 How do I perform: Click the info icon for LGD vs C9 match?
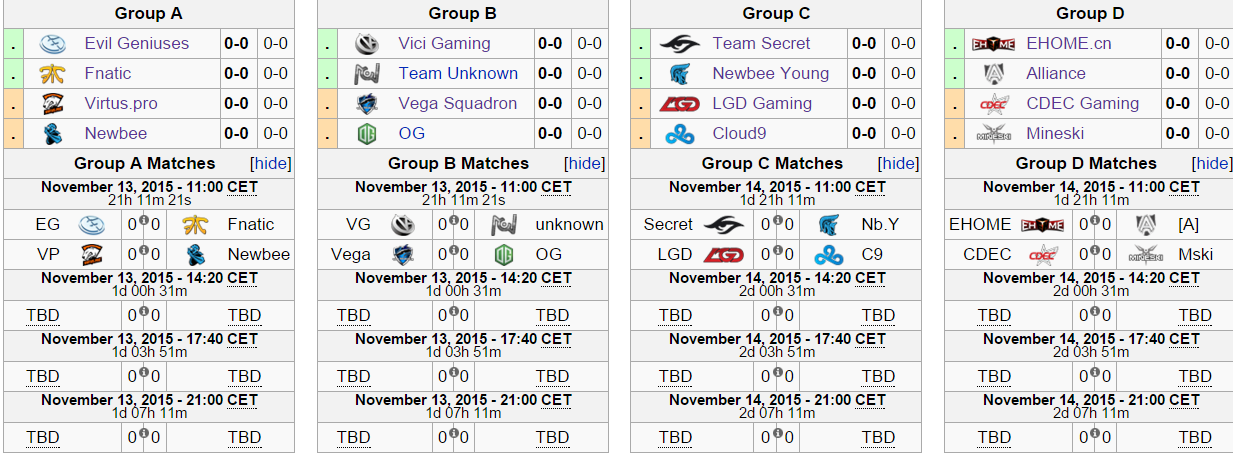pyautogui.click(x=771, y=252)
